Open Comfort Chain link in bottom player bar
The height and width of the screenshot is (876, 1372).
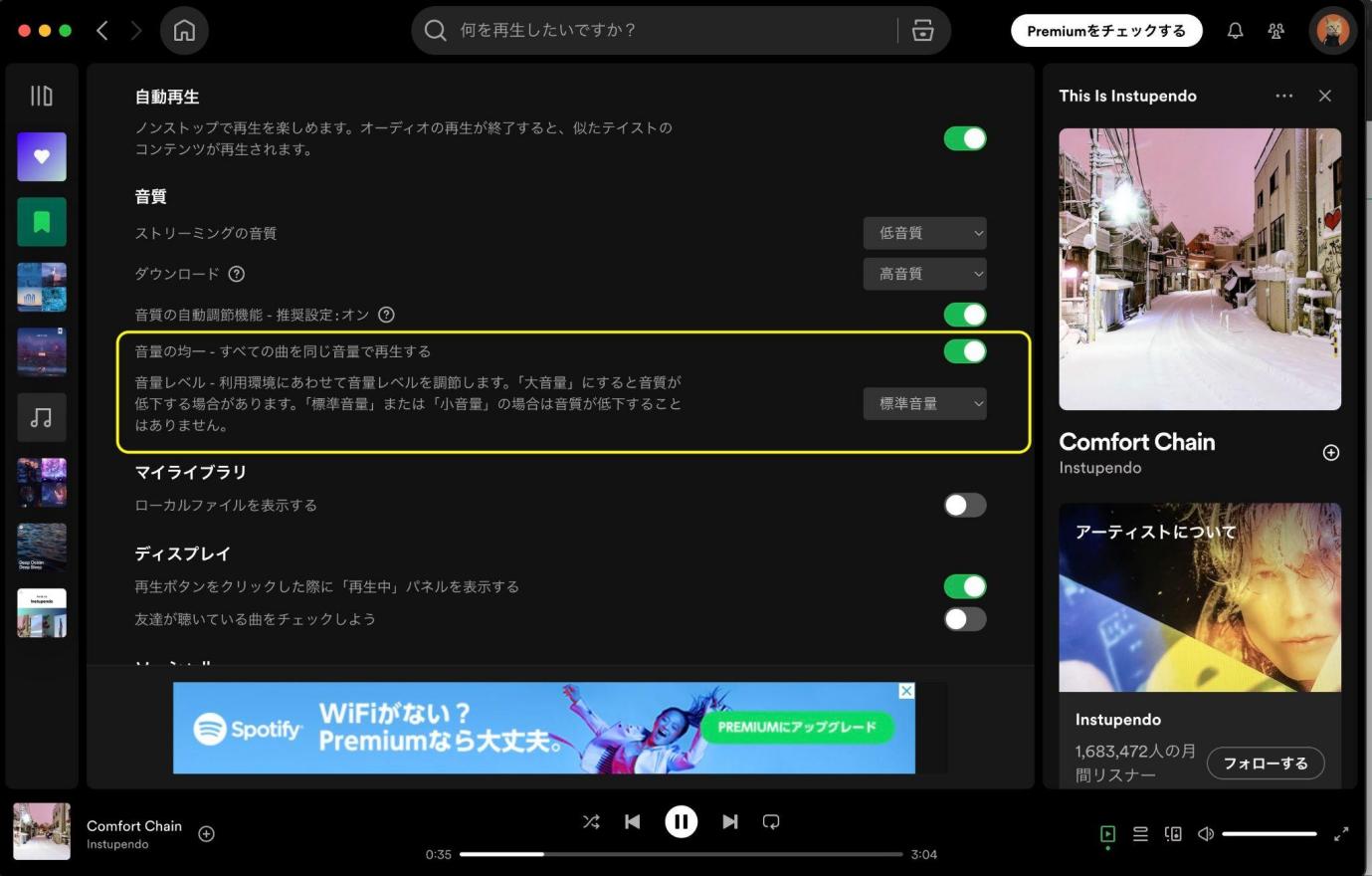point(134,826)
